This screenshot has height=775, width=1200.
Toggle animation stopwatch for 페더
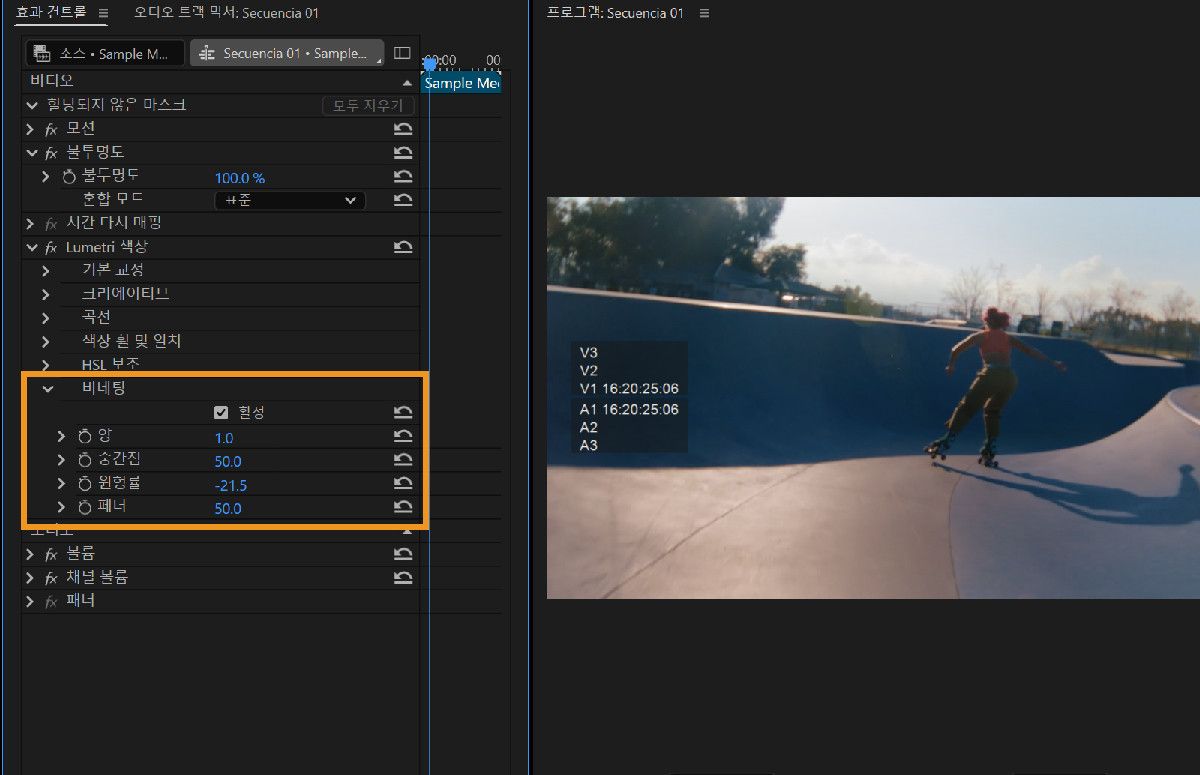click(85, 508)
